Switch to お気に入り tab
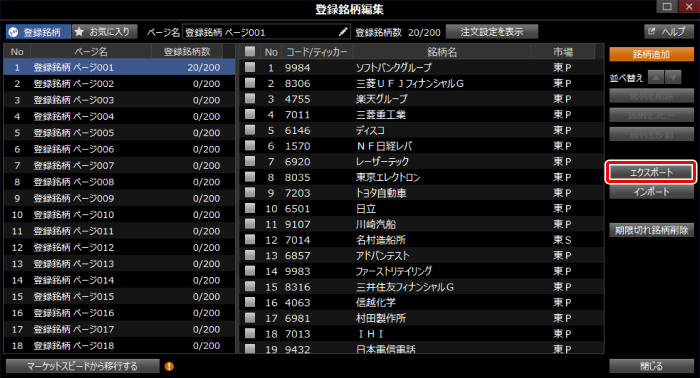 pos(104,32)
